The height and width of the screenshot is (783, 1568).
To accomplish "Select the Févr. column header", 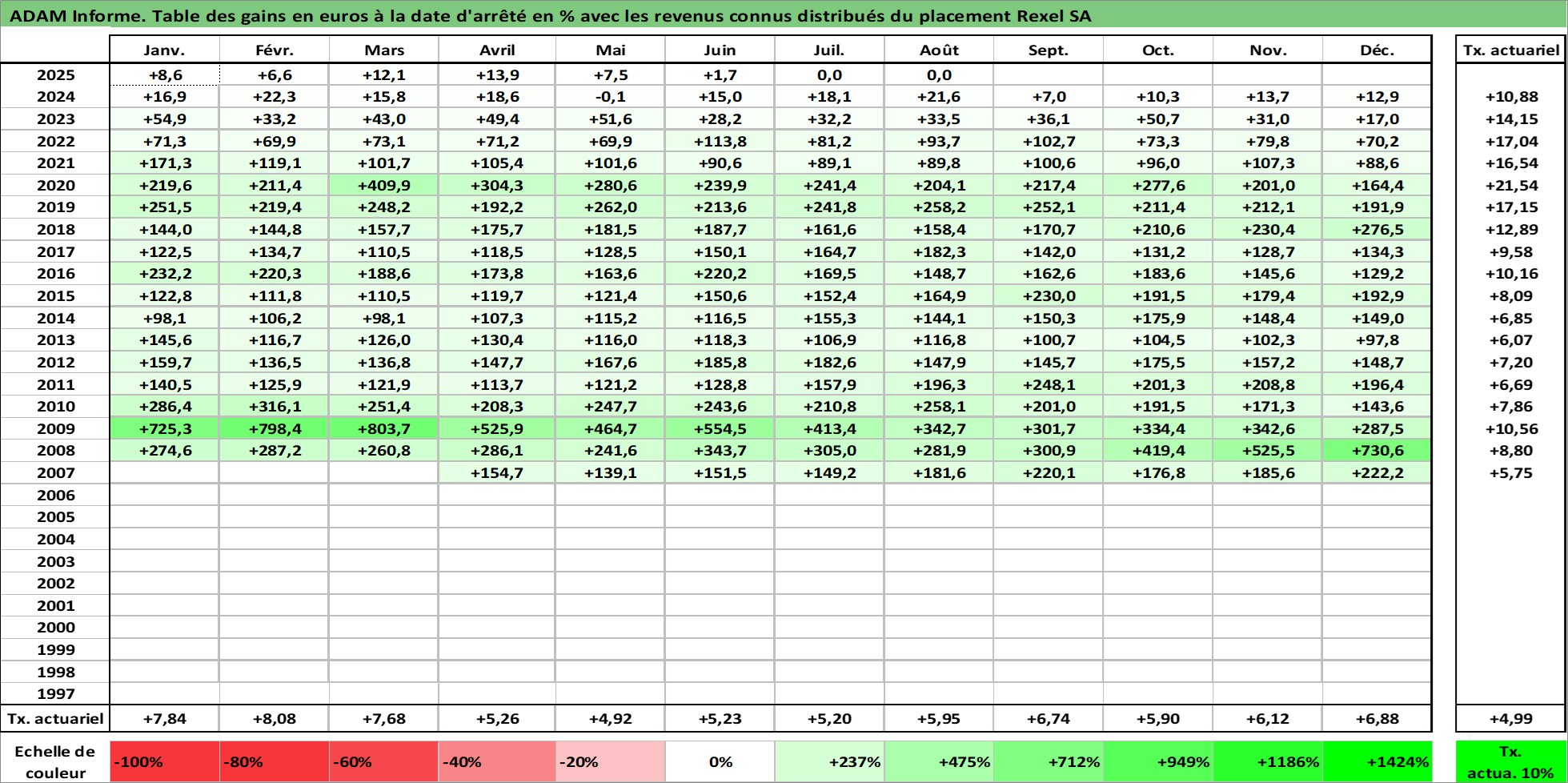I will 275,50.
